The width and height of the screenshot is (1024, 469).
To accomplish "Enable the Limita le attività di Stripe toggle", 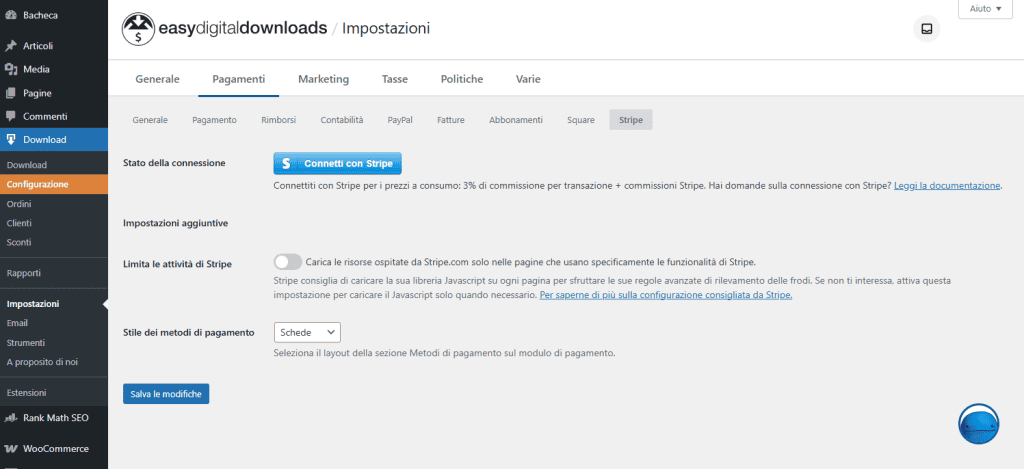I will click(x=287, y=262).
